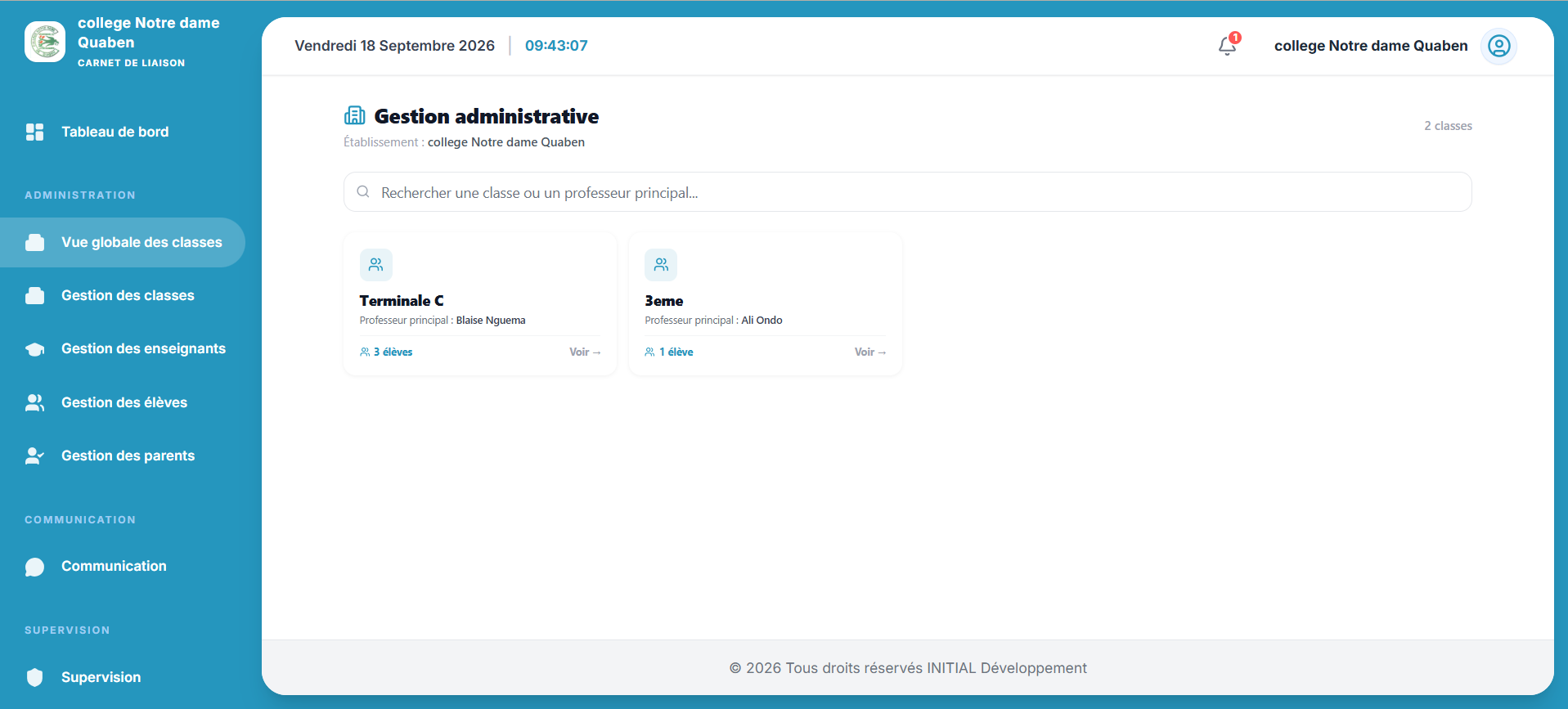Click the Communication chat bubble icon

tap(34, 567)
